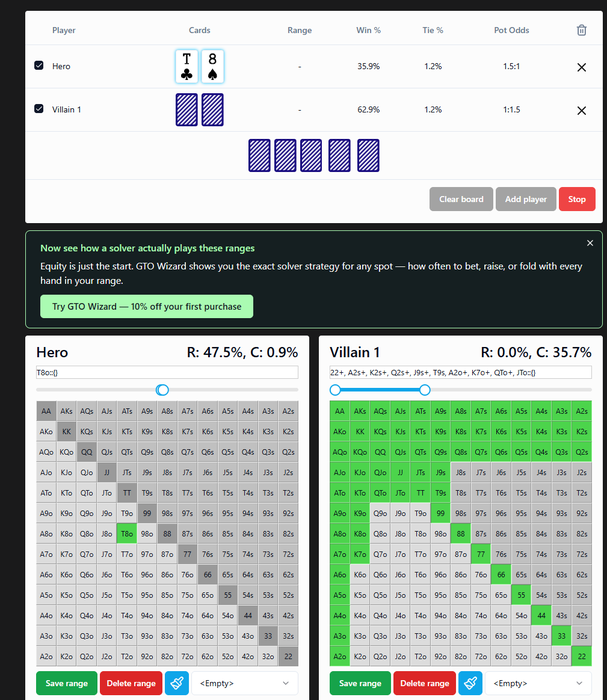Remove Villain 1 row with X icon
This screenshot has width=607, height=700.
coord(581,111)
